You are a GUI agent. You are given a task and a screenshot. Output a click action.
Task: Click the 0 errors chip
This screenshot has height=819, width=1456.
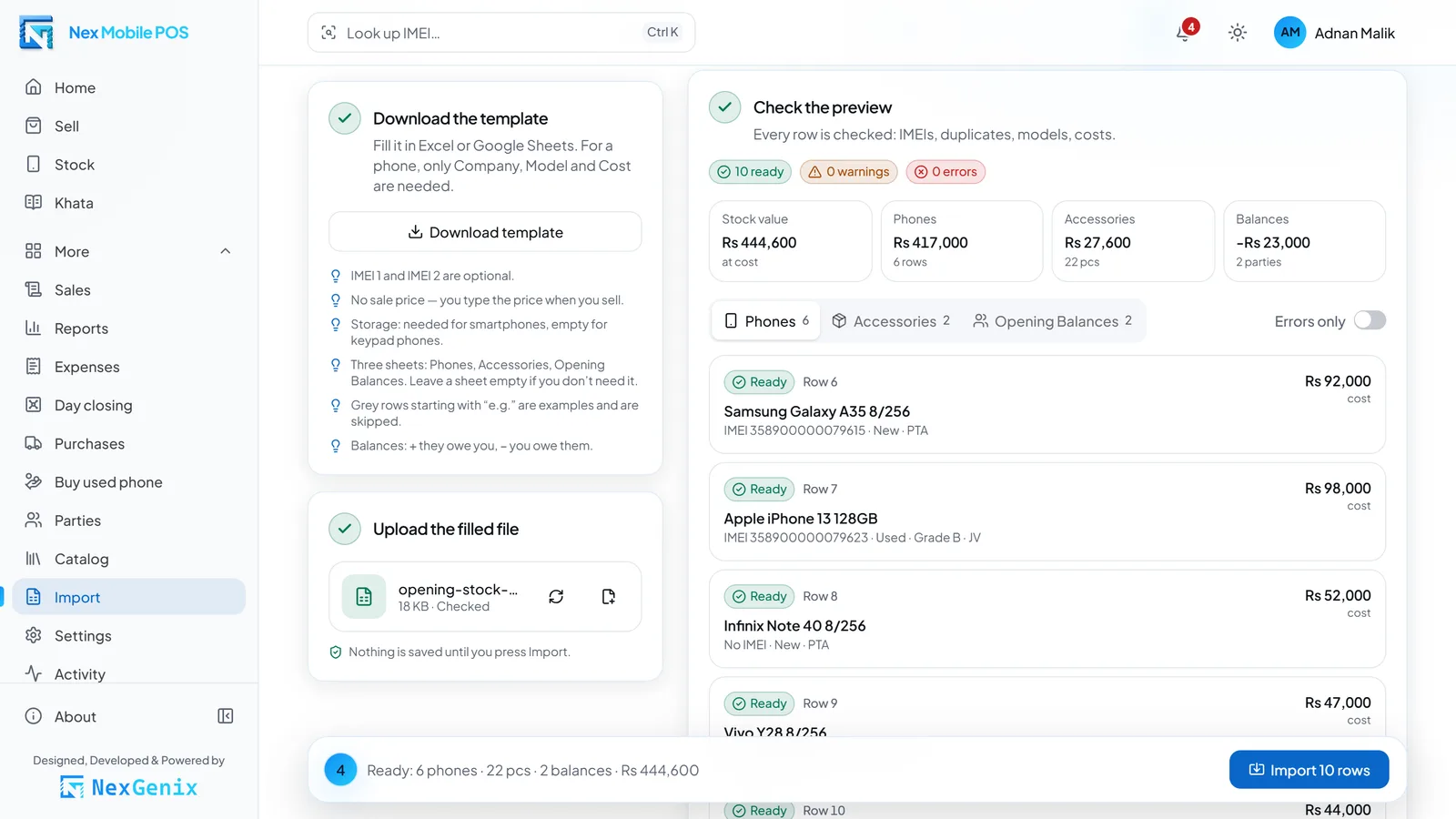pyautogui.click(x=945, y=172)
